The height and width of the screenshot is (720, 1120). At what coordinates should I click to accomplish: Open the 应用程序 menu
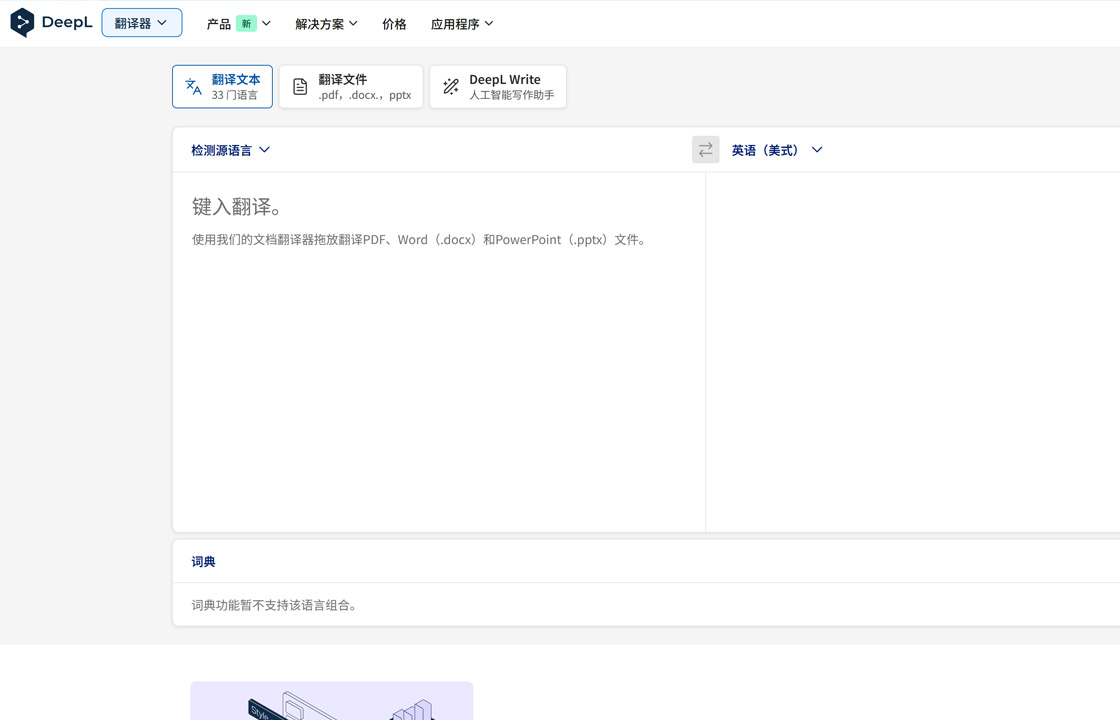461,24
